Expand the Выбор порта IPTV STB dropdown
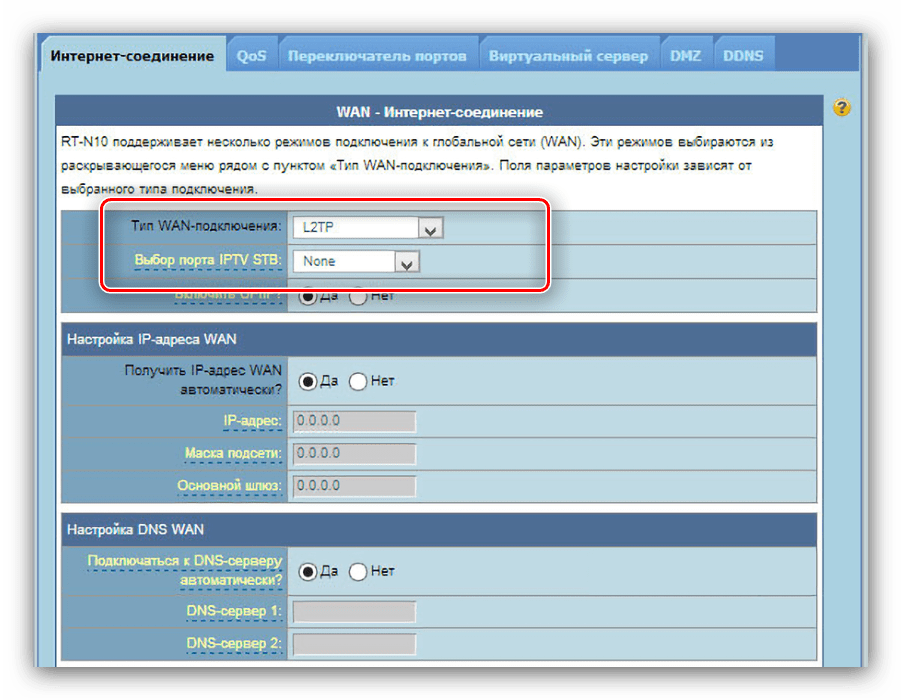 click(356, 261)
